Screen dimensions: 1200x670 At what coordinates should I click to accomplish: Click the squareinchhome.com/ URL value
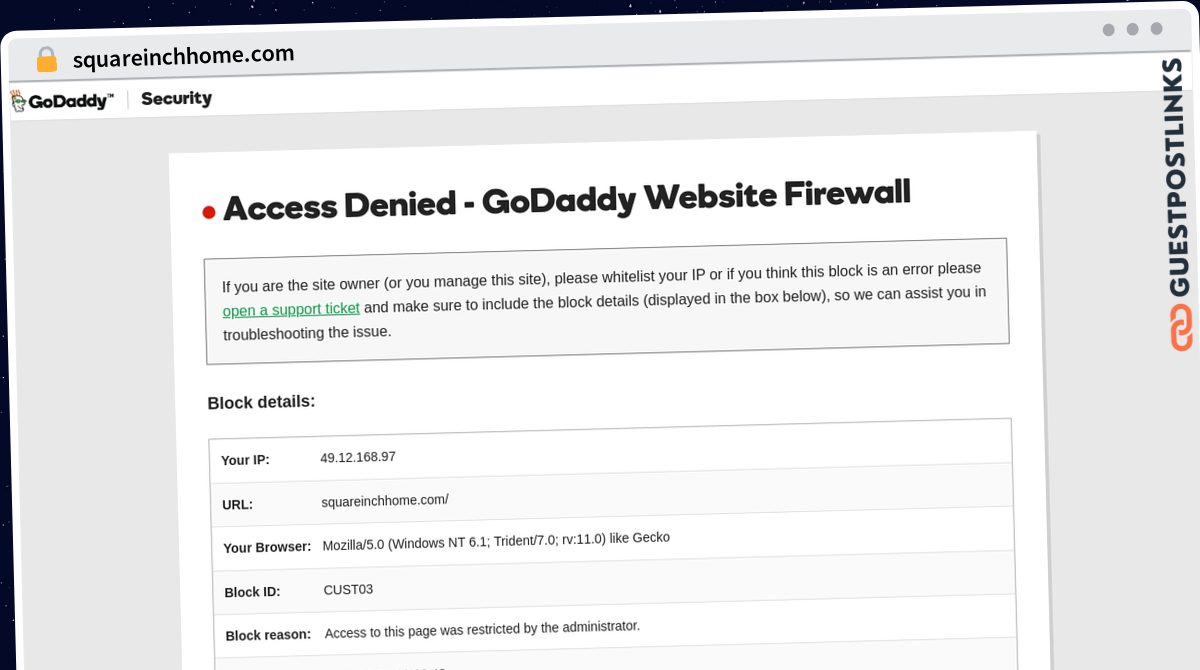click(385, 500)
